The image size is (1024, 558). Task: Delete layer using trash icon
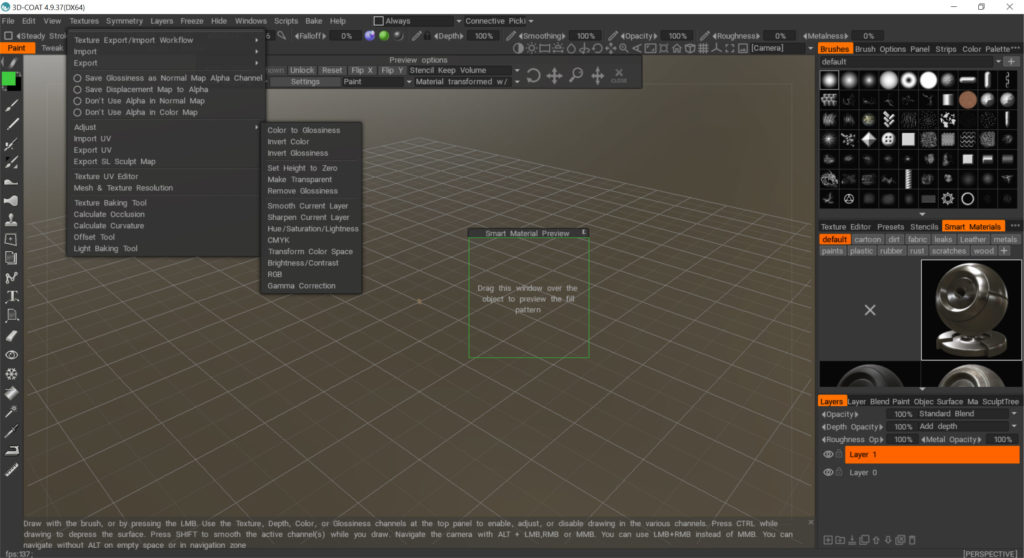click(912, 540)
